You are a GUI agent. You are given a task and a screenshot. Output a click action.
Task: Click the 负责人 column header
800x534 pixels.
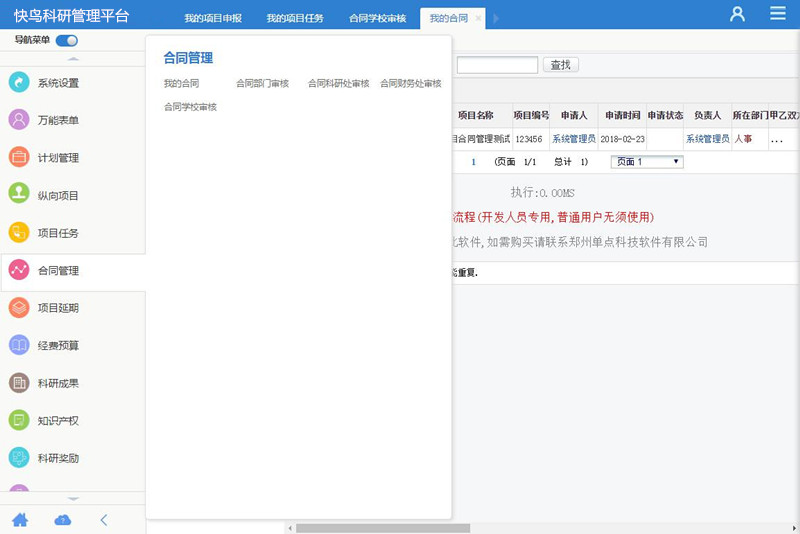tap(708, 115)
